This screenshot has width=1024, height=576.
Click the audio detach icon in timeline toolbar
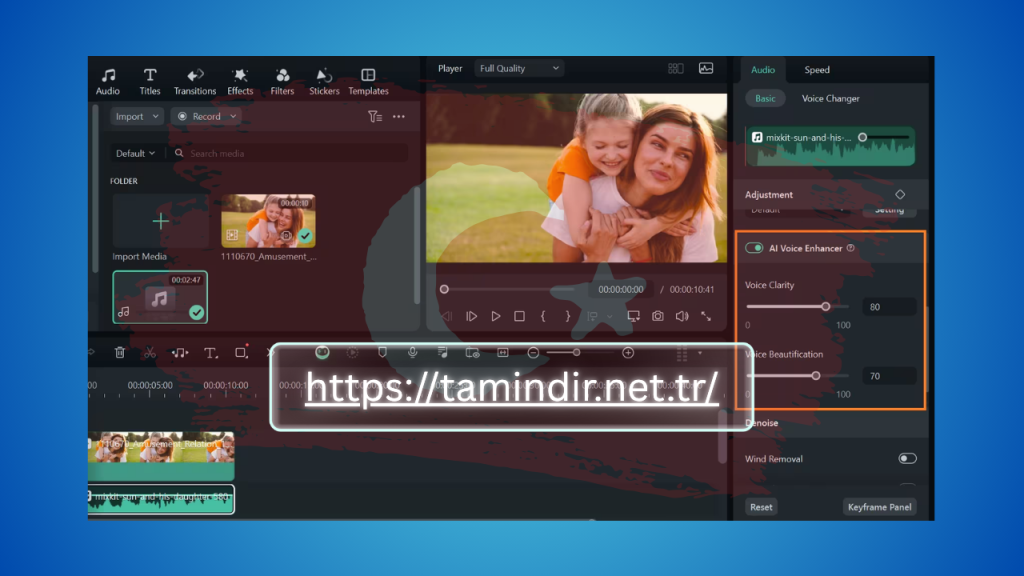(180, 353)
